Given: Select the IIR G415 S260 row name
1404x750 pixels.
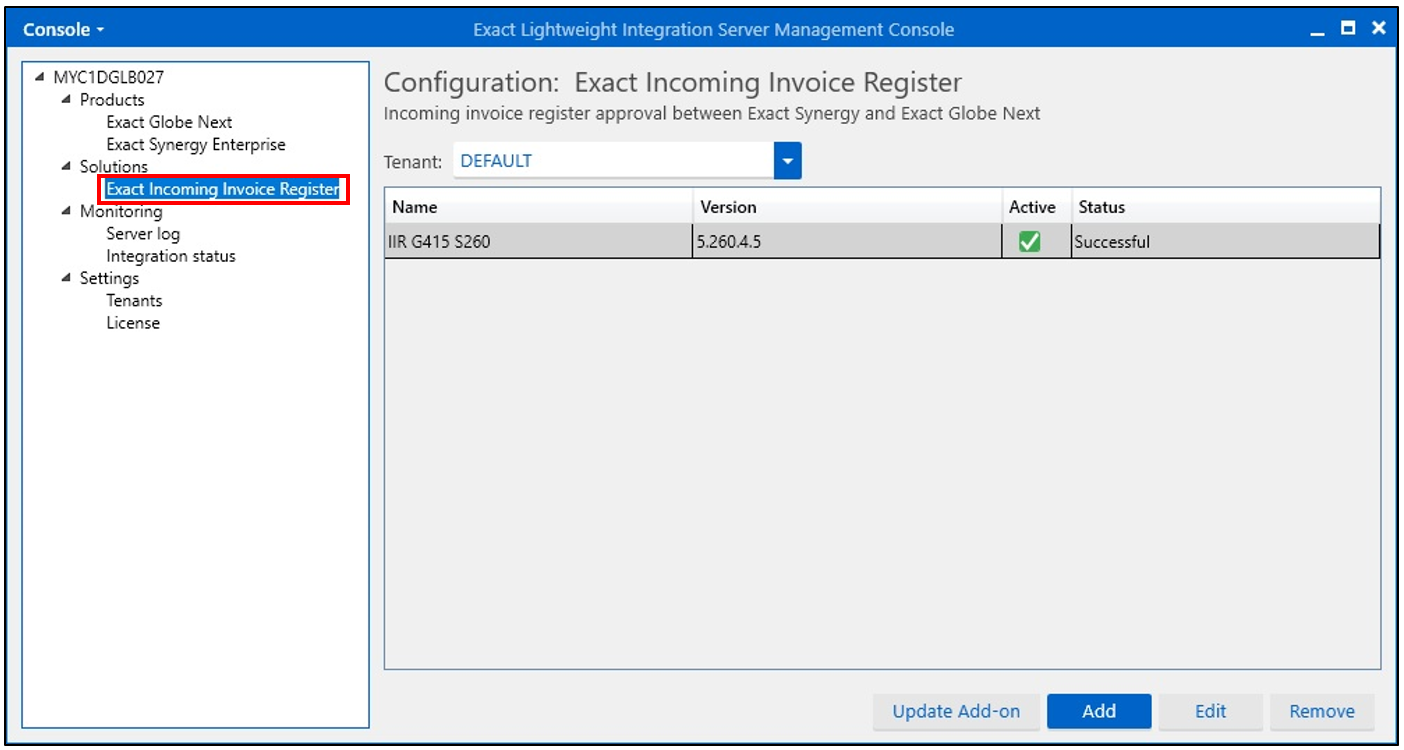Looking at the screenshot, I should (539, 241).
